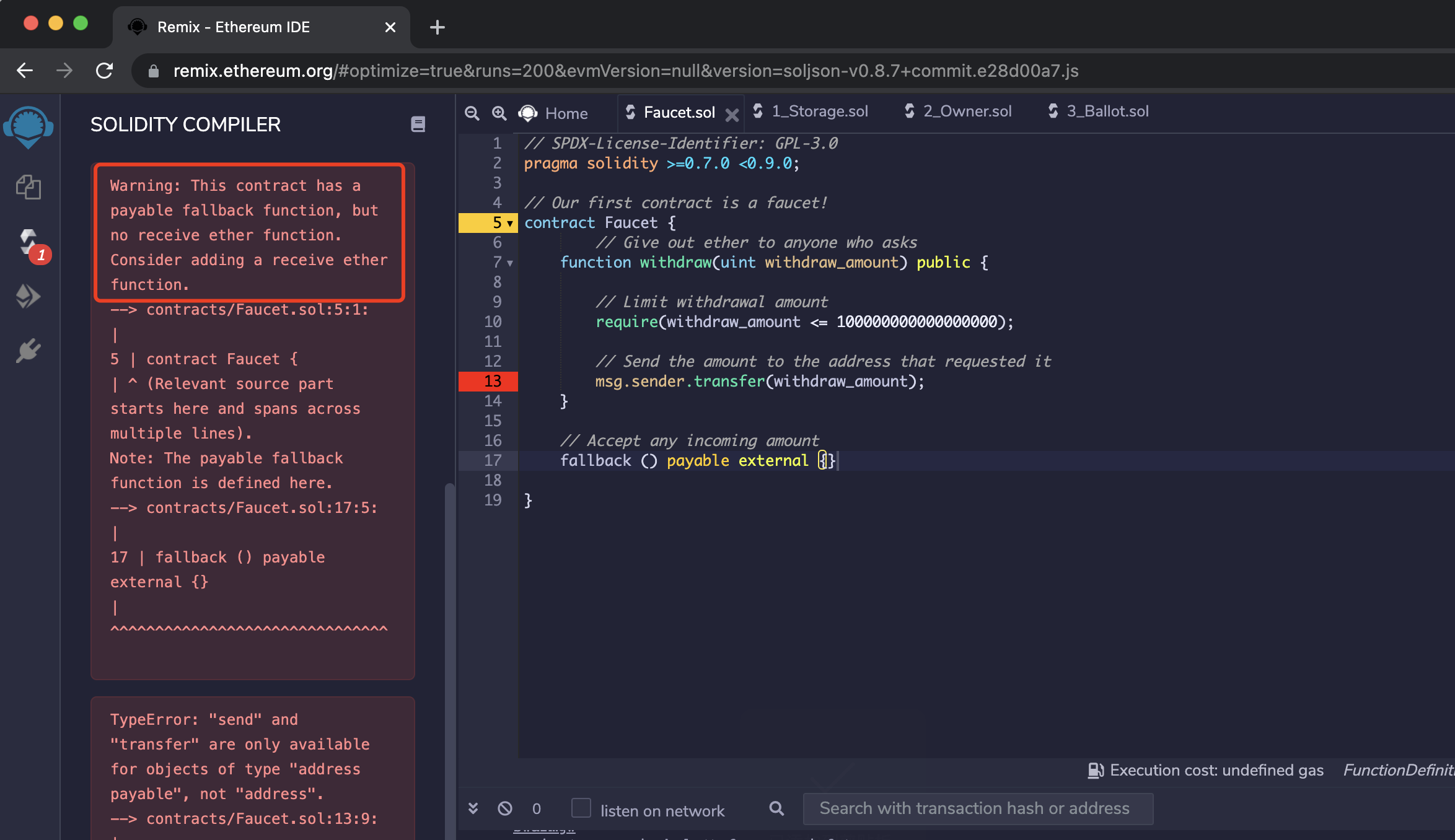Switch to the 3_Ballot.sol tab
Screen dimensions: 1455x840
point(1099,111)
